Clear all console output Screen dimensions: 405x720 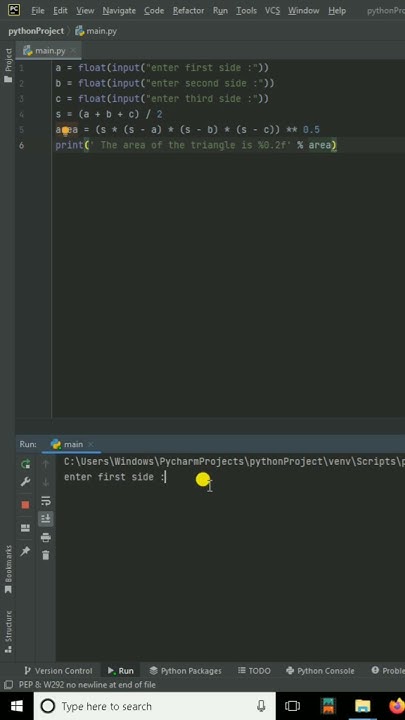(45, 556)
